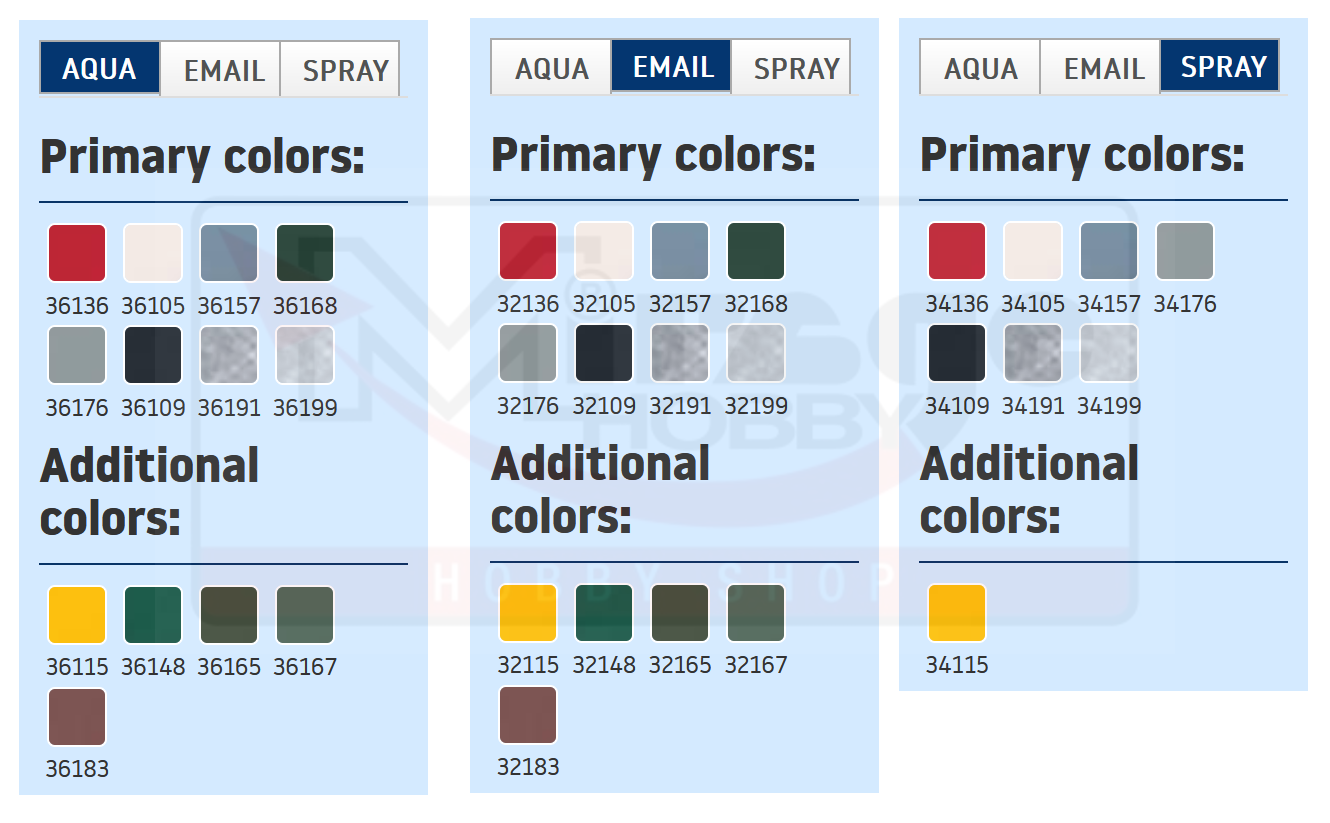1330x823 pixels.
Task: Choose AQUA tab in right panel
Action: click(980, 68)
